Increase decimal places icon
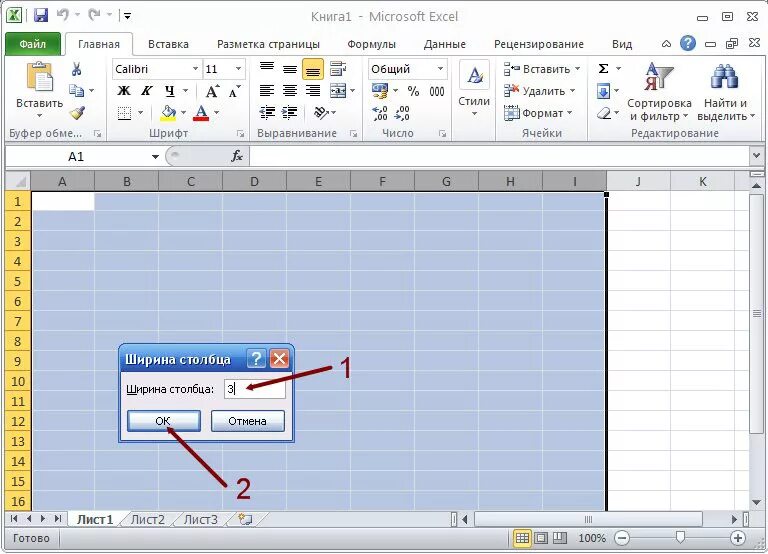The height and width of the screenshot is (554, 768). click(x=380, y=114)
